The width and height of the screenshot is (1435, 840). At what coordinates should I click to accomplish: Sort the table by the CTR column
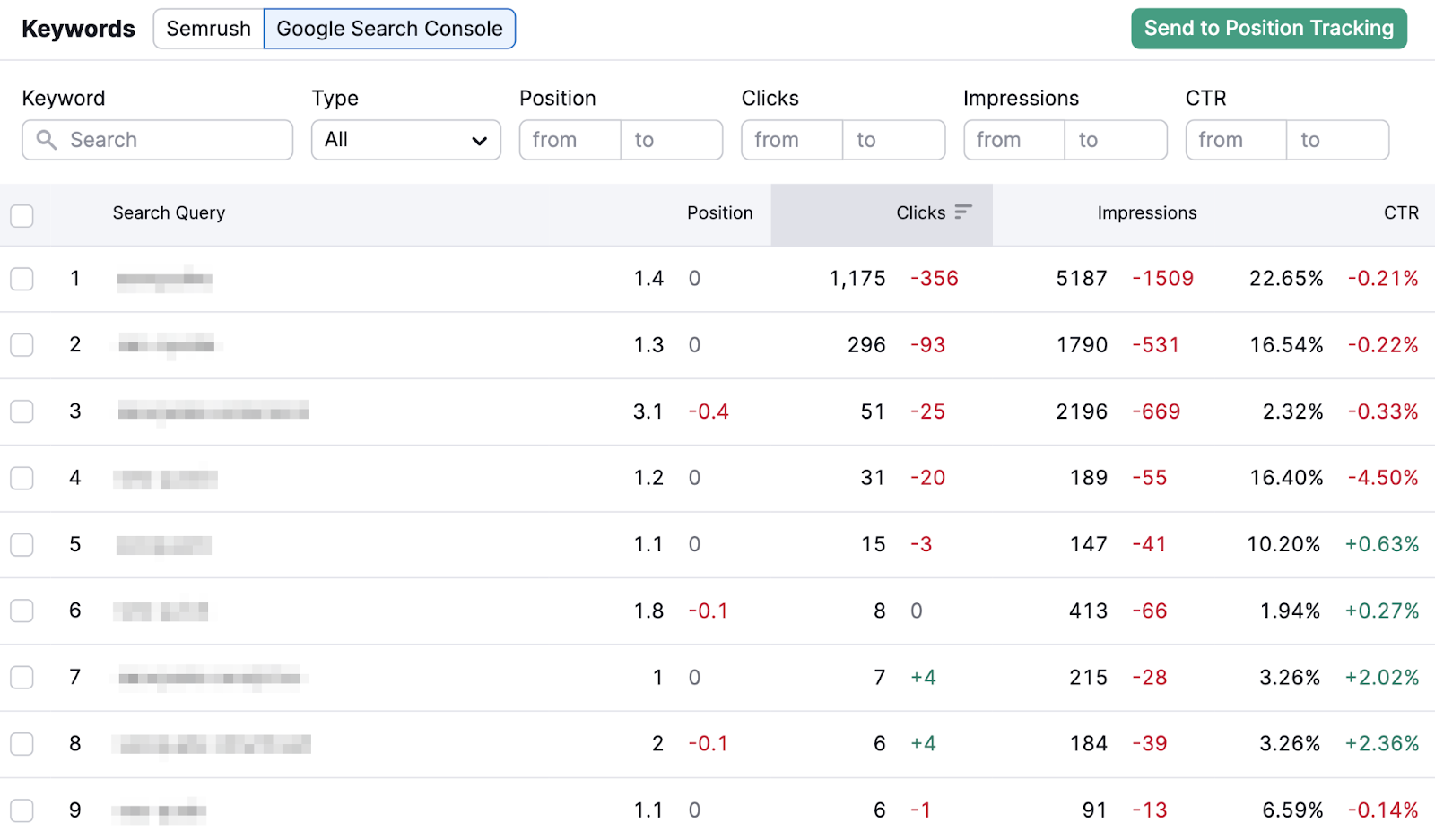point(1400,212)
